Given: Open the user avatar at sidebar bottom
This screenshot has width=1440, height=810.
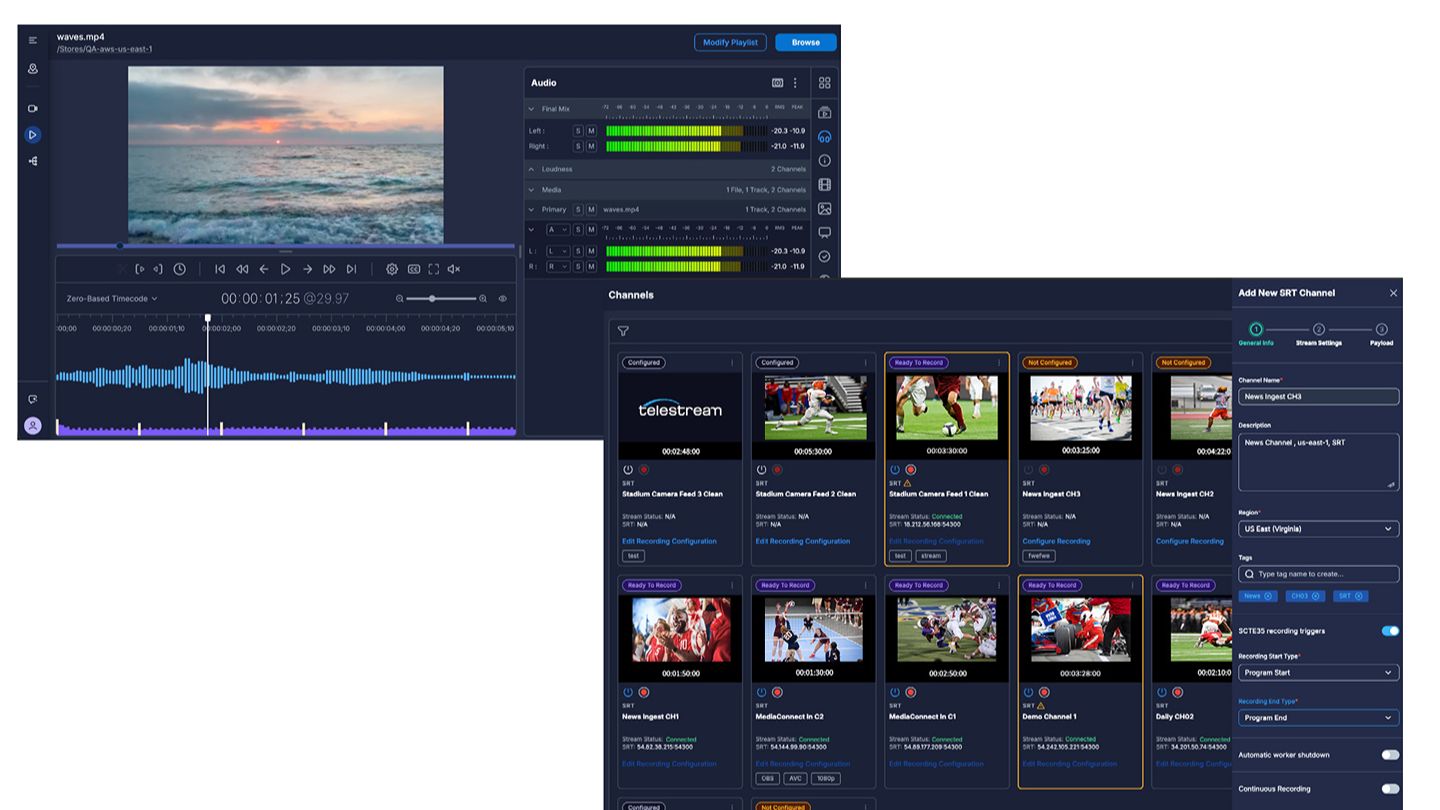Looking at the screenshot, I should click(33, 425).
